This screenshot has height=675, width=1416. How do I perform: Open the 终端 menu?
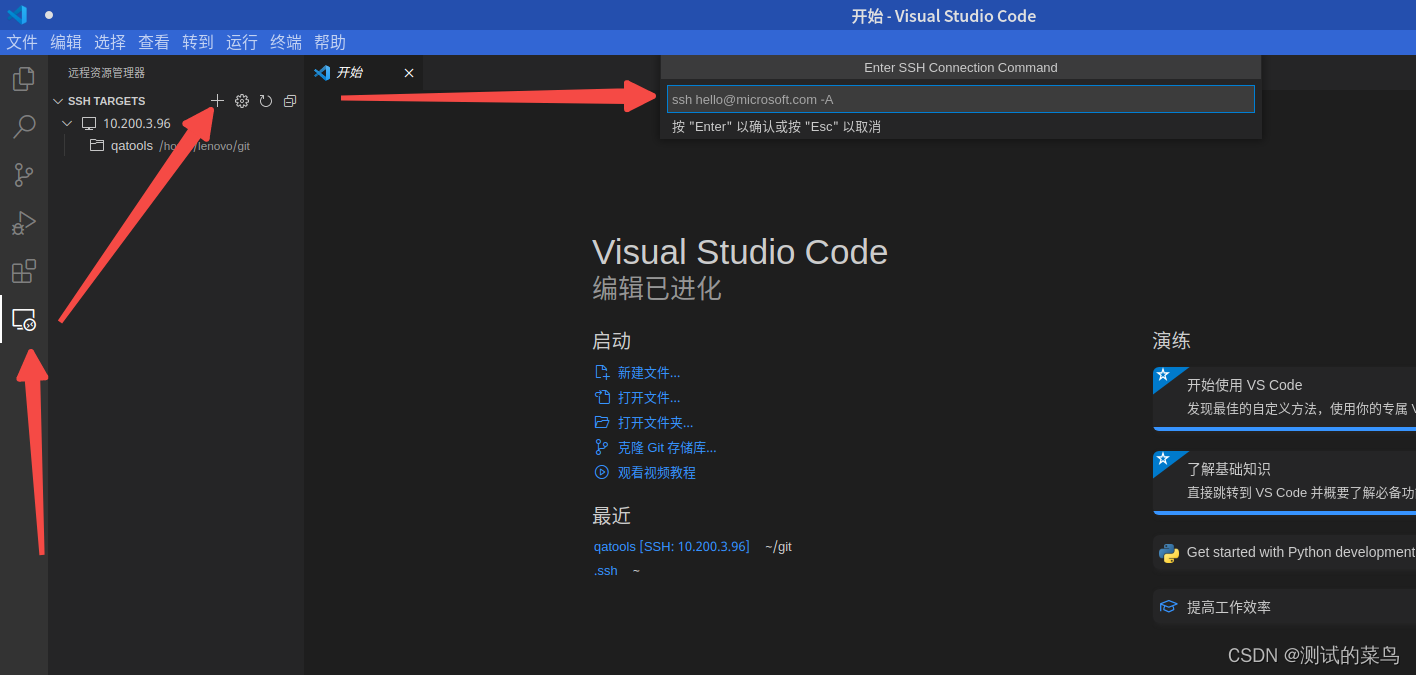coord(286,42)
